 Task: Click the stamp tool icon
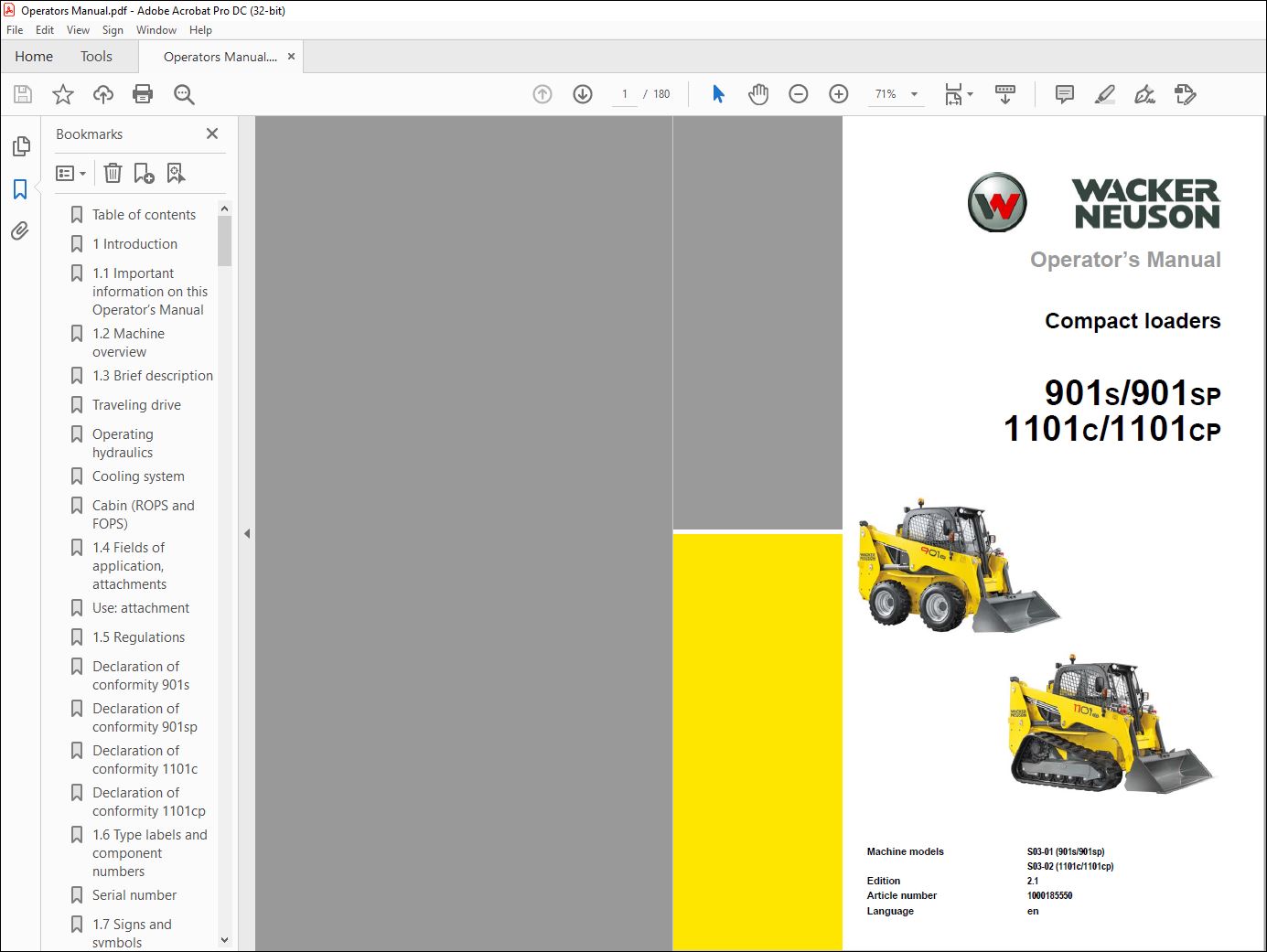(x=1186, y=94)
